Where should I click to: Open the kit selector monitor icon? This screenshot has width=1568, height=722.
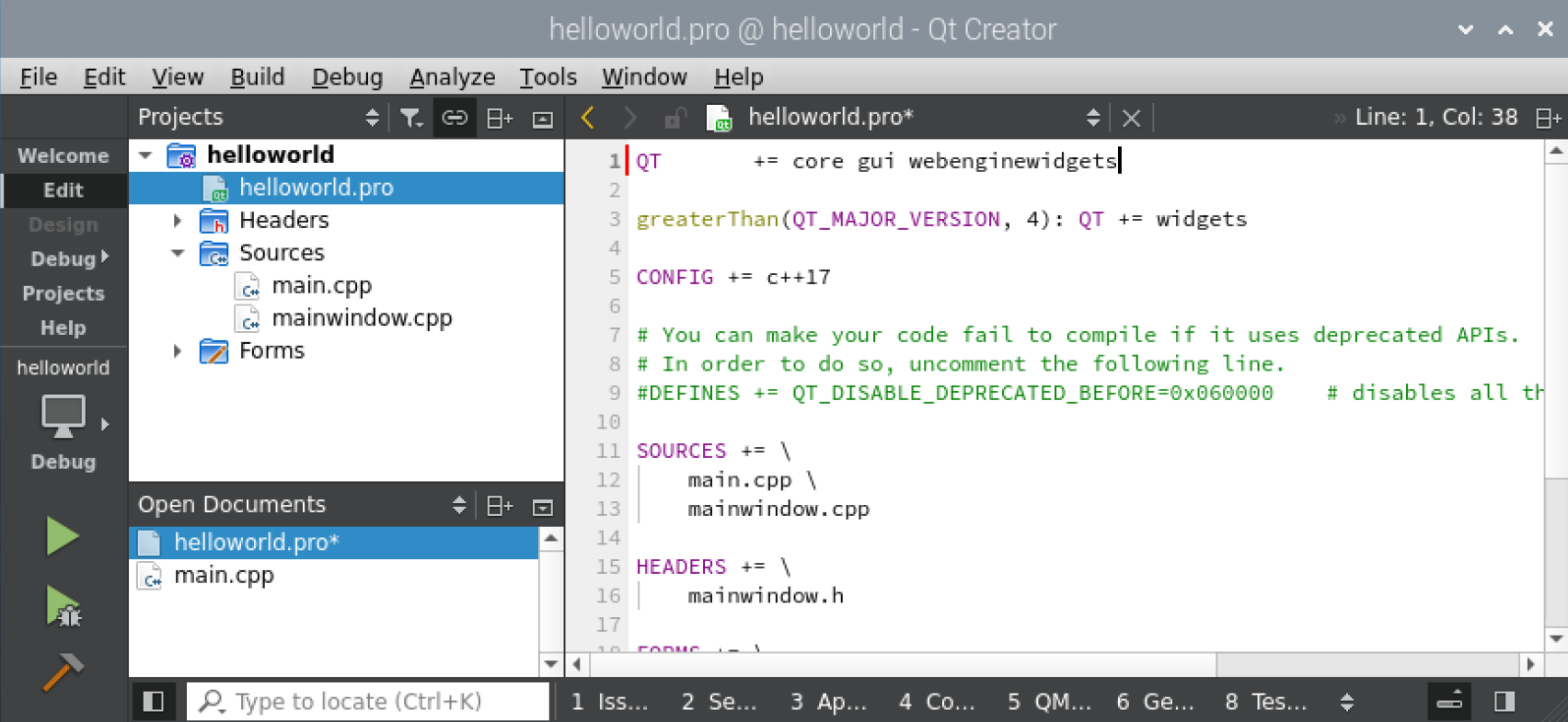[x=63, y=418]
